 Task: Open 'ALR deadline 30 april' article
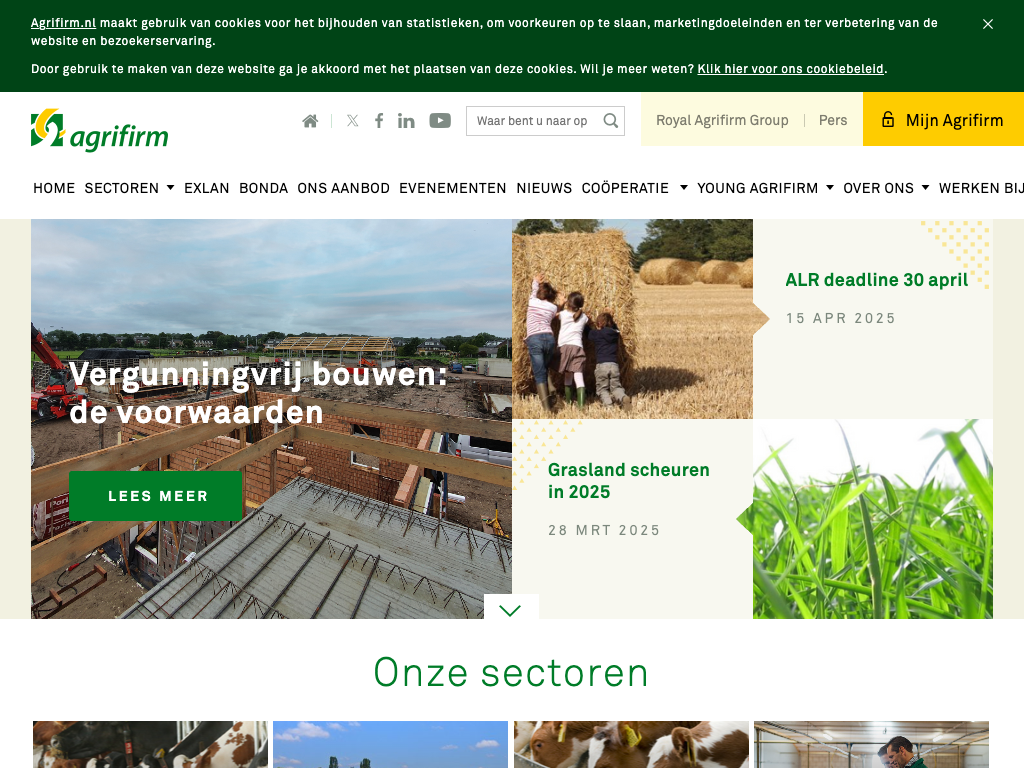pos(876,280)
